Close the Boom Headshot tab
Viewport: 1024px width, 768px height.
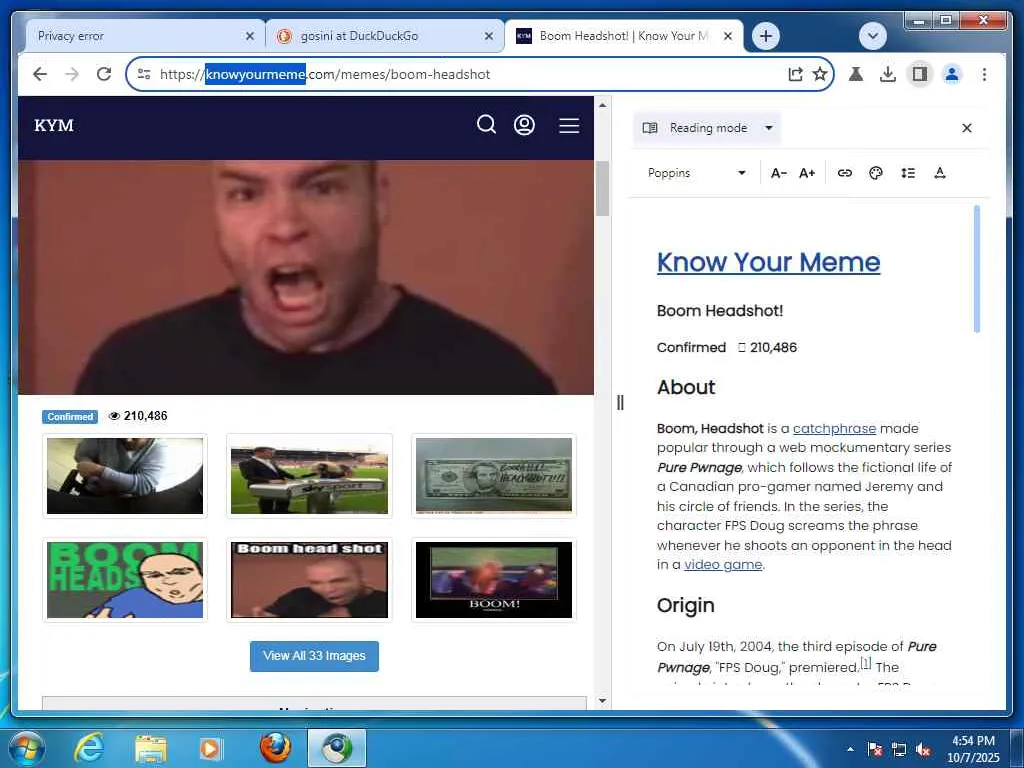click(x=728, y=37)
